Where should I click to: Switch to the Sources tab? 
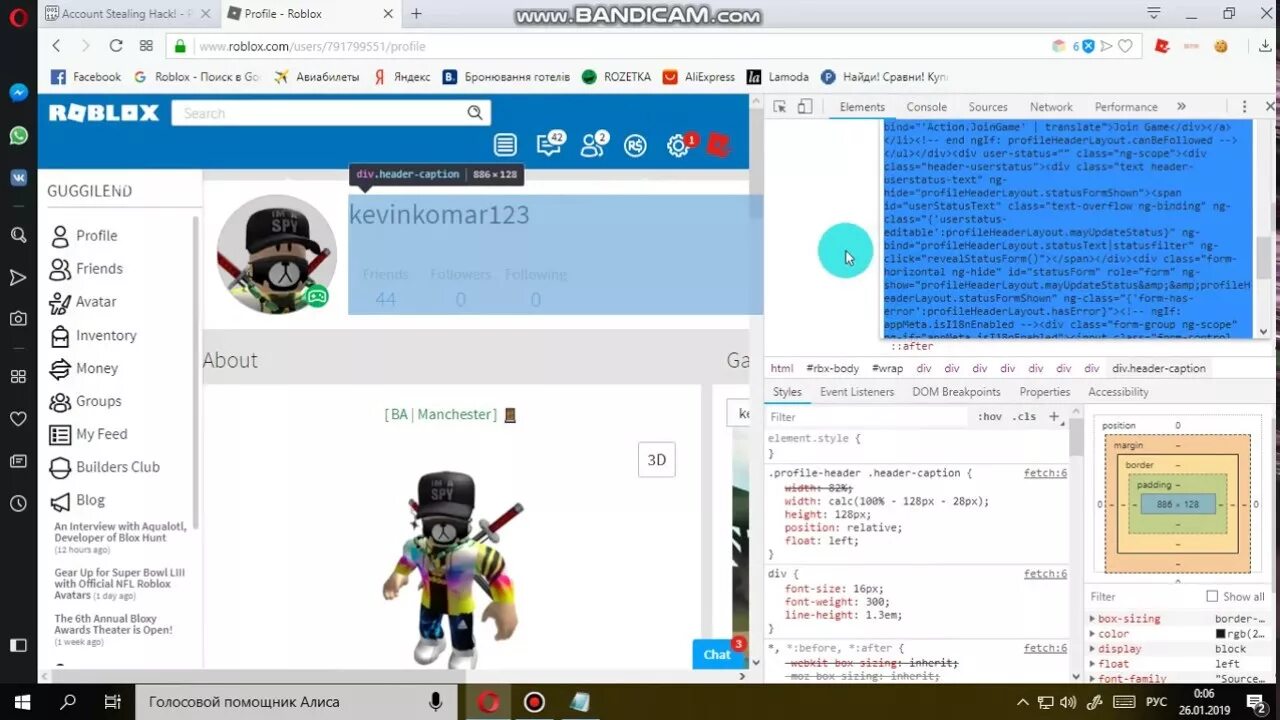point(988,107)
